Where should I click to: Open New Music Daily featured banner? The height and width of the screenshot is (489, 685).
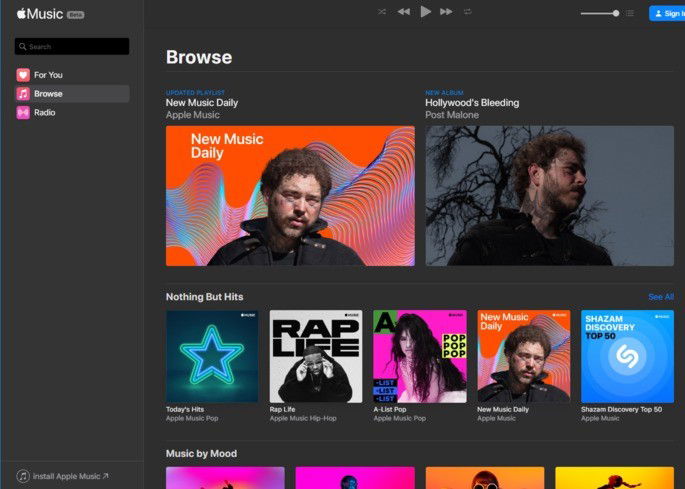(x=290, y=196)
